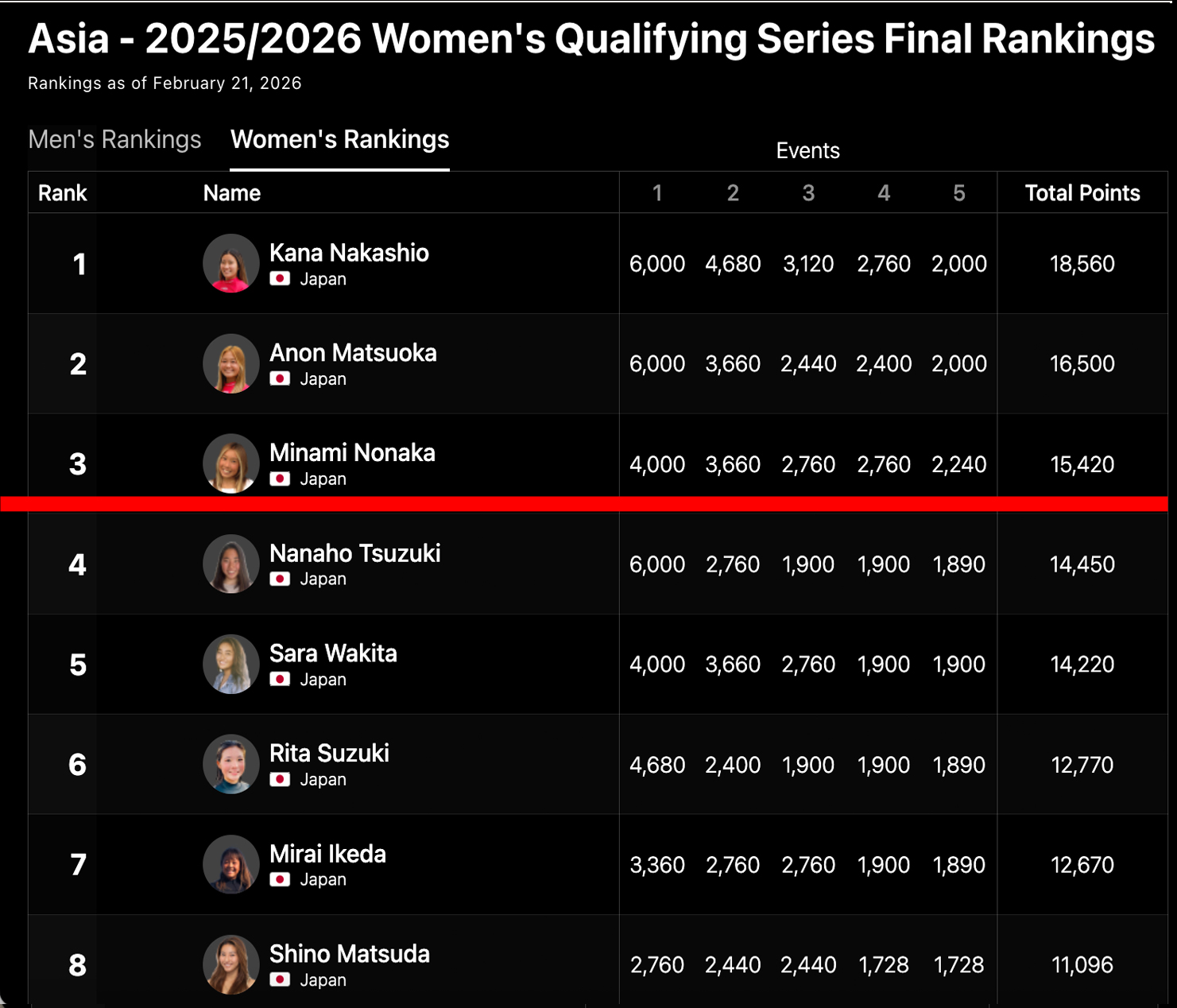
Task: Open Shino Matsuda's athlete name link
Action: tap(349, 954)
